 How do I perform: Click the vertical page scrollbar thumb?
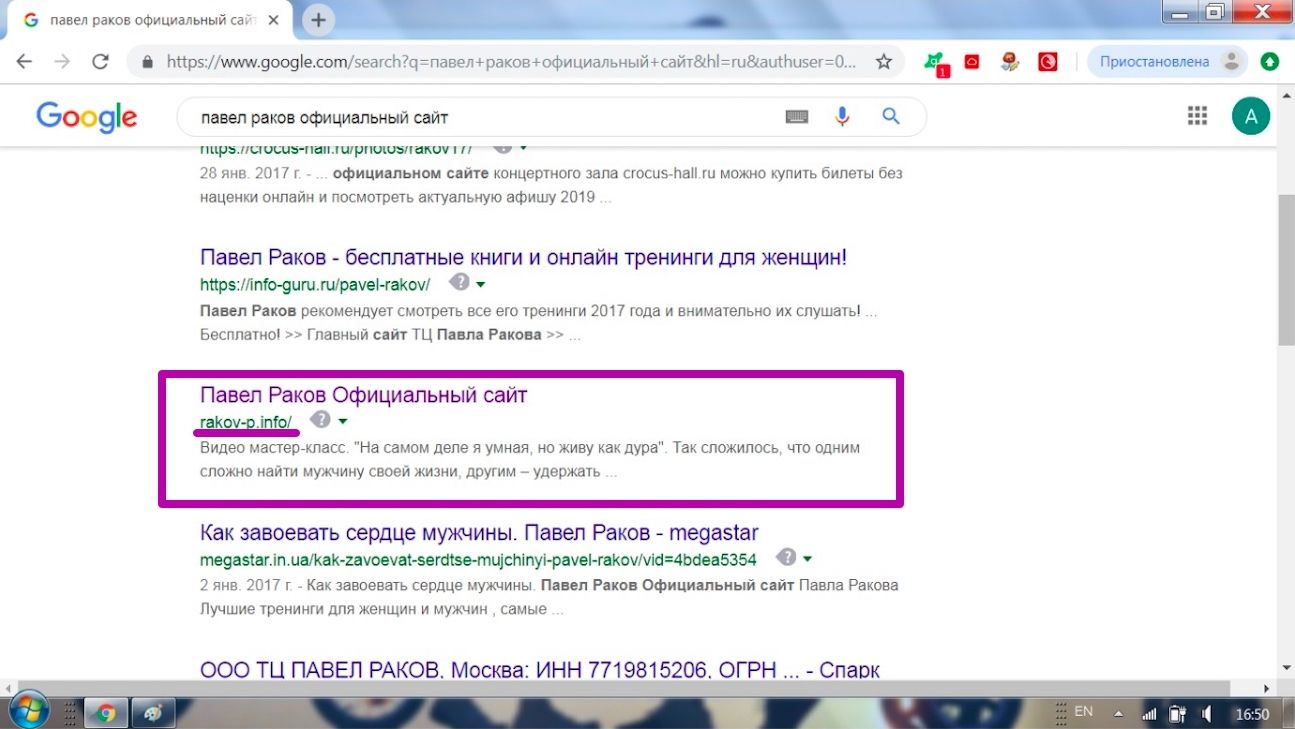1287,270
